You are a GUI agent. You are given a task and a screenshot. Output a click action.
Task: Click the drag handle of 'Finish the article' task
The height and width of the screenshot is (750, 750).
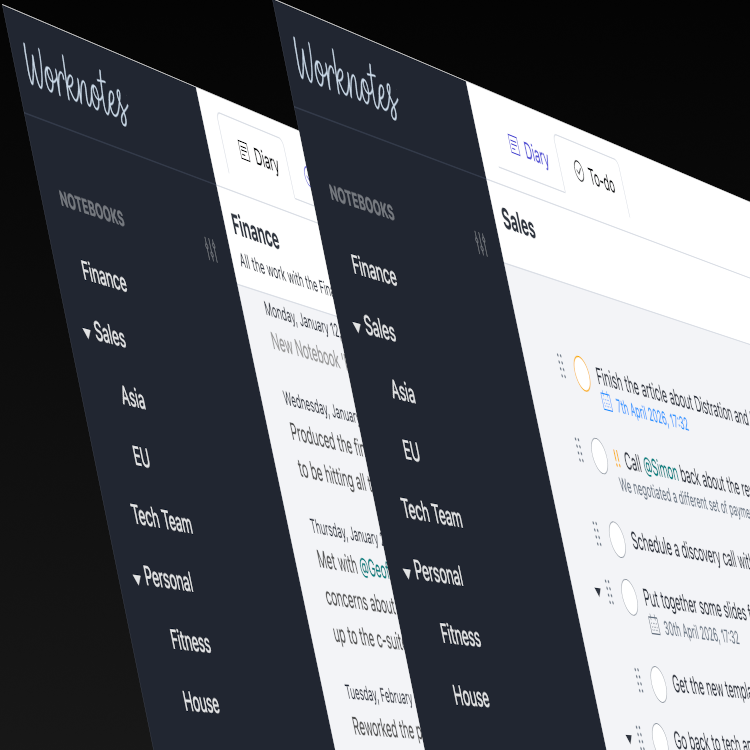click(x=561, y=365)
